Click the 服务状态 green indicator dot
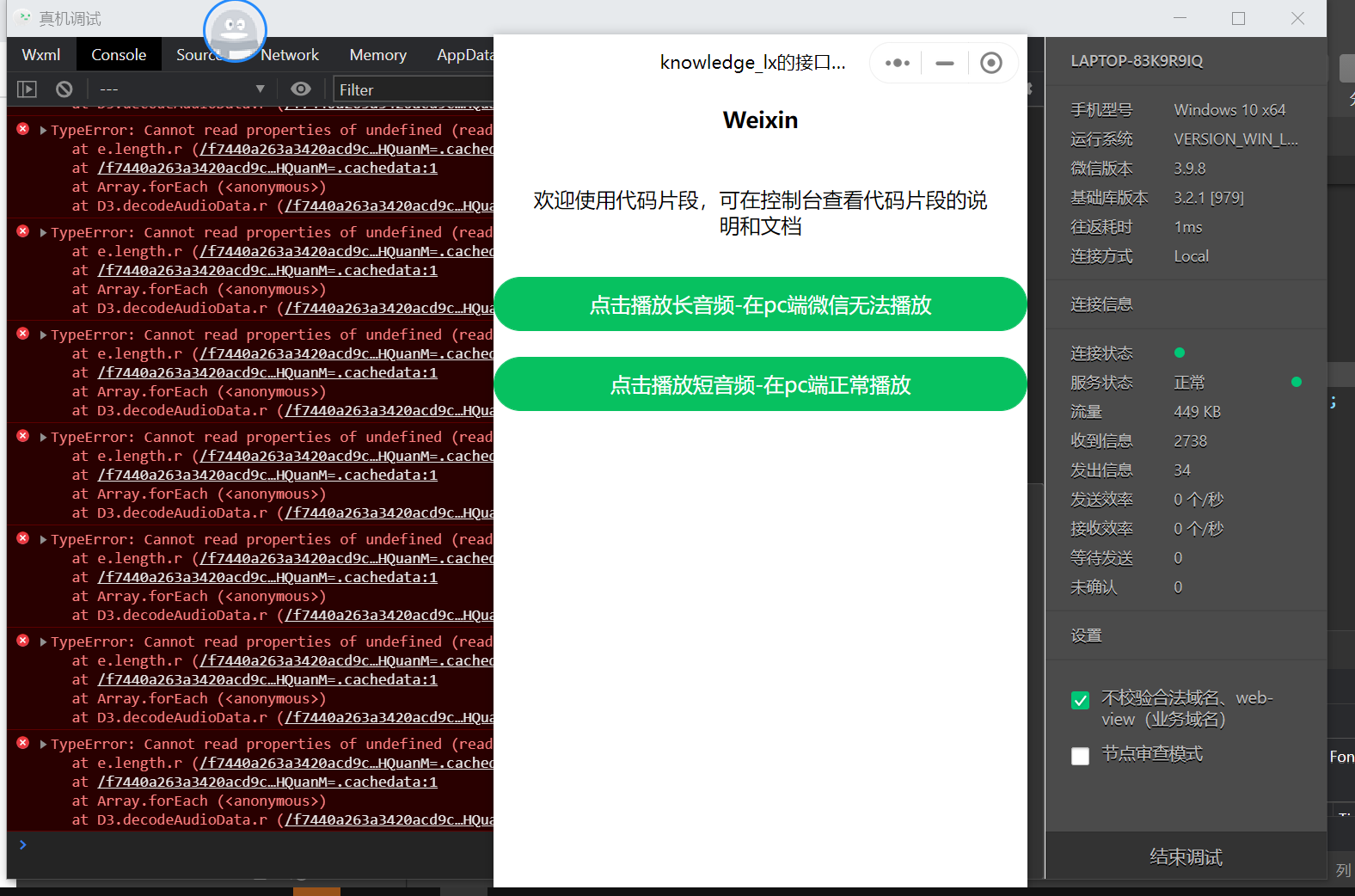Viewport: 1355px width, 896px height. (x=1297, y=382)
